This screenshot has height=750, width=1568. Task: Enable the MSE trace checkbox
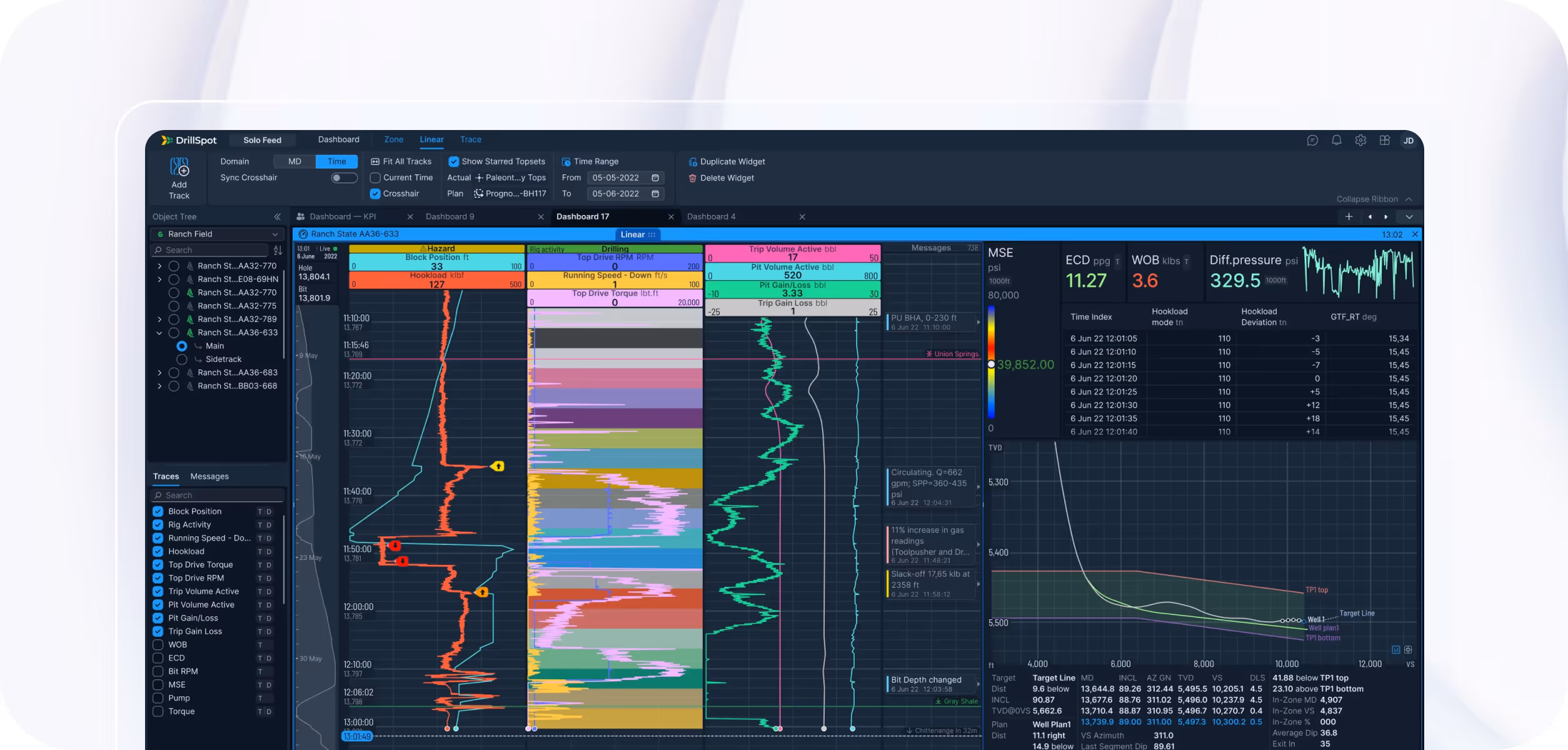click(x=158, y=685)
